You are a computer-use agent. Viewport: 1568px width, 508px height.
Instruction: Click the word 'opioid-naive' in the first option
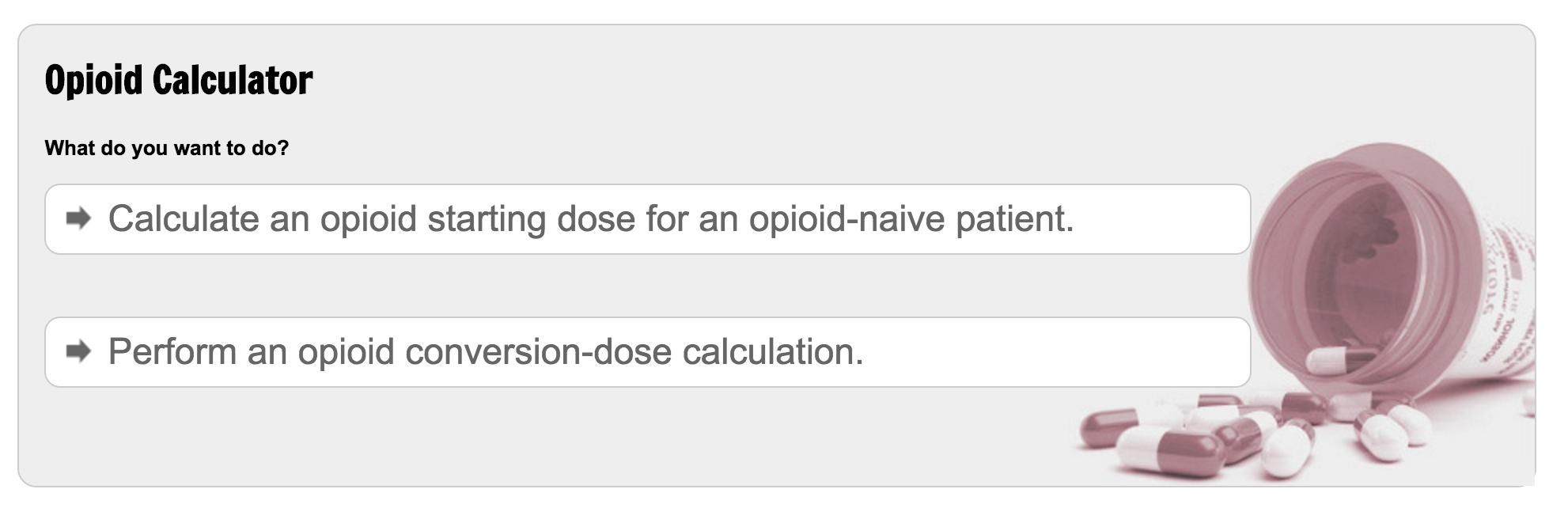(x=846, y=219)
